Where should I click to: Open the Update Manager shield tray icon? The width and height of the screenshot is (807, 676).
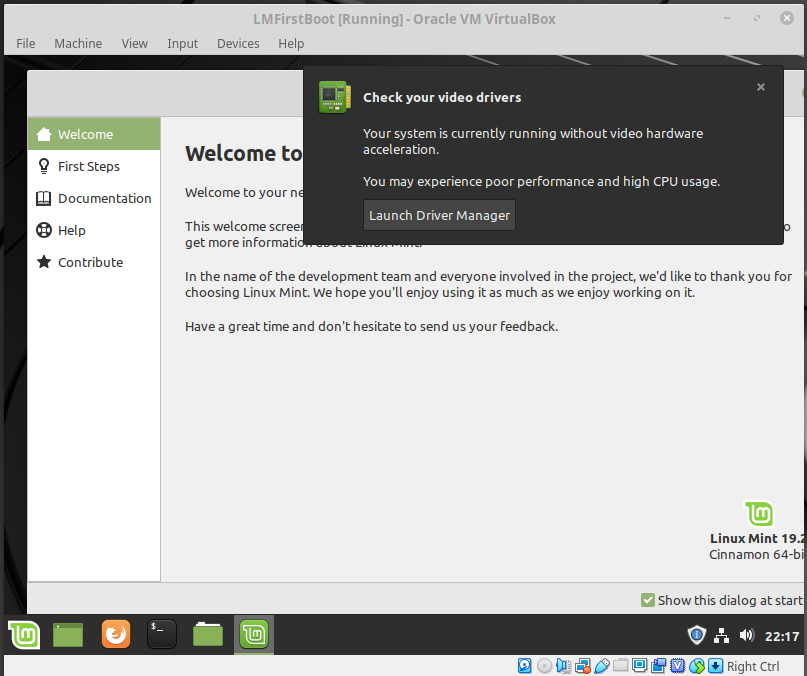pyautogui.click(x=696, y=635)
